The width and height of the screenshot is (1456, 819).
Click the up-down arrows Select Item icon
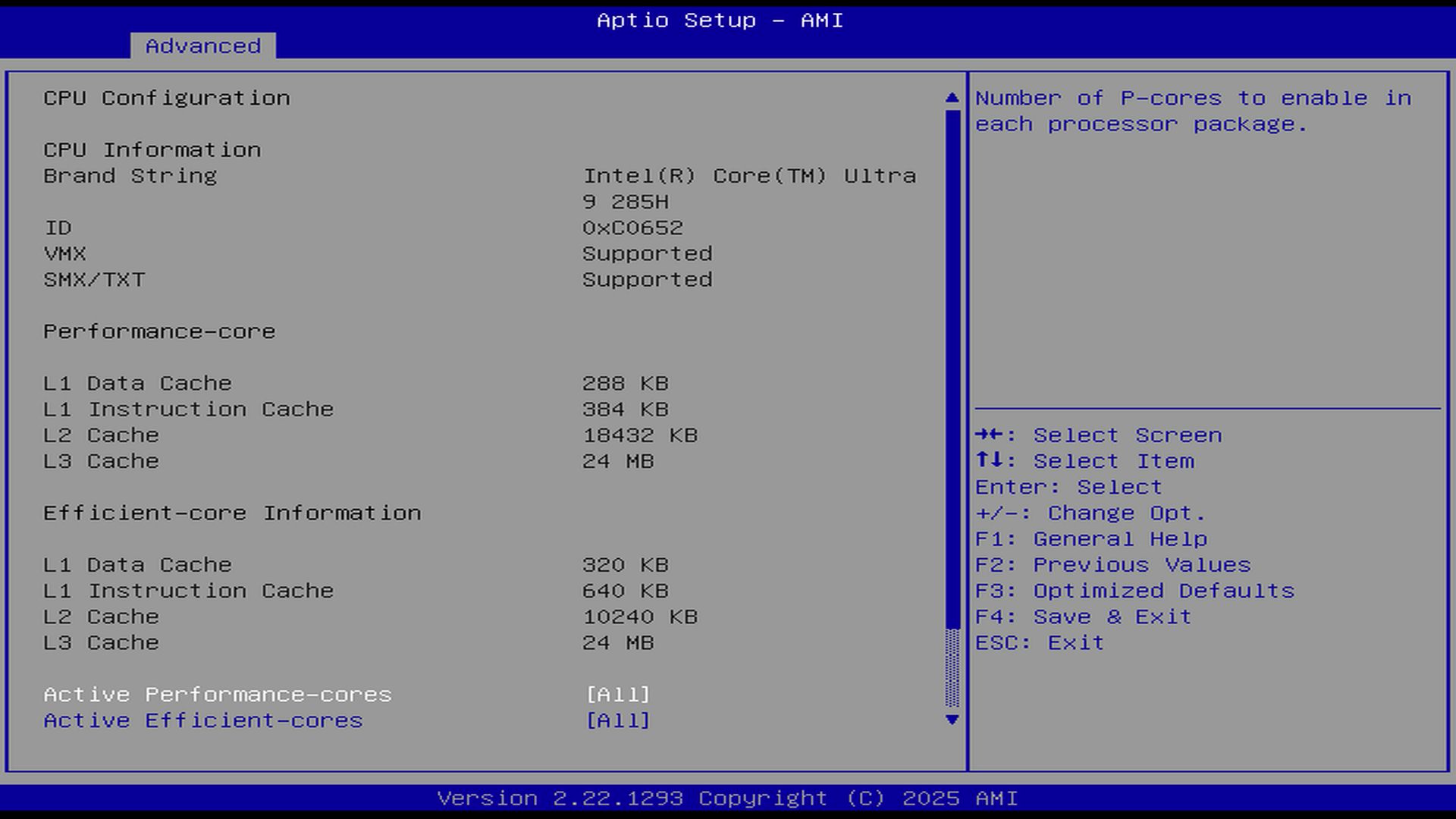990,460
